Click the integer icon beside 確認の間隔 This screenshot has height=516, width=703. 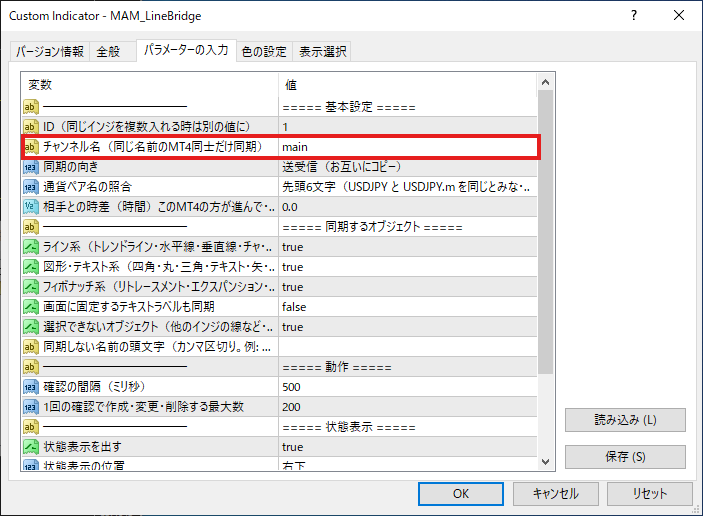point(31,386)
